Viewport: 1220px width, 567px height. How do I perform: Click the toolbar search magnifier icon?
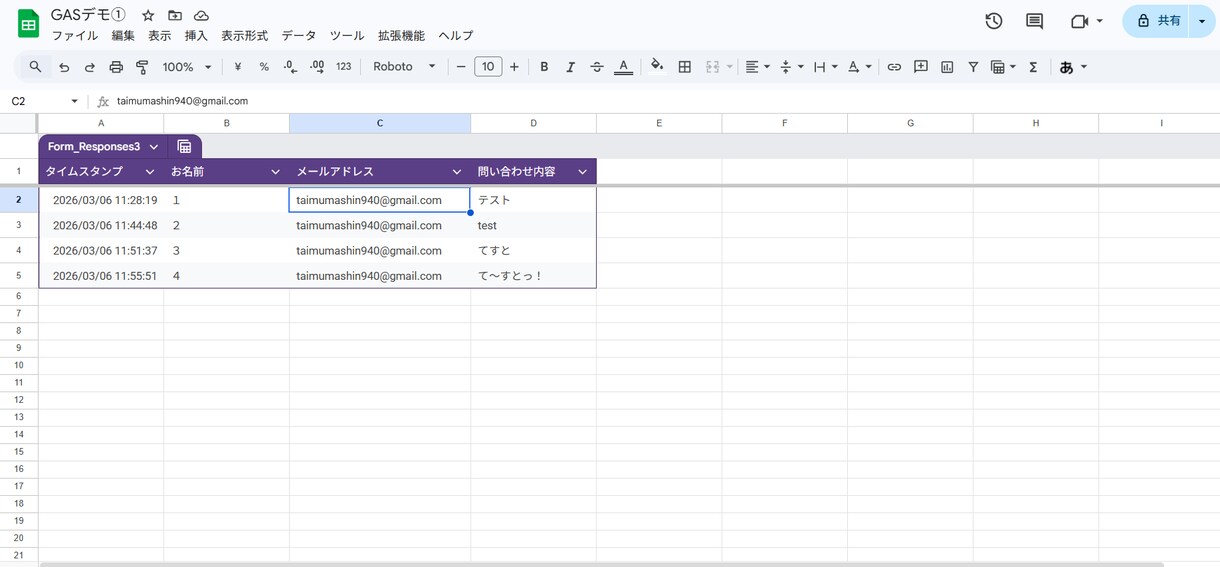(x=35, y=67)
